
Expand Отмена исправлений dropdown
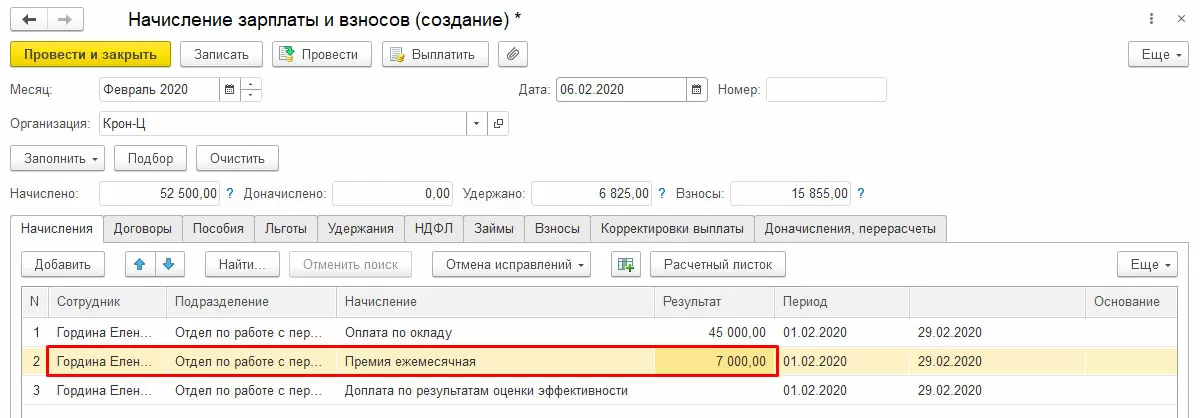(511, 264)
